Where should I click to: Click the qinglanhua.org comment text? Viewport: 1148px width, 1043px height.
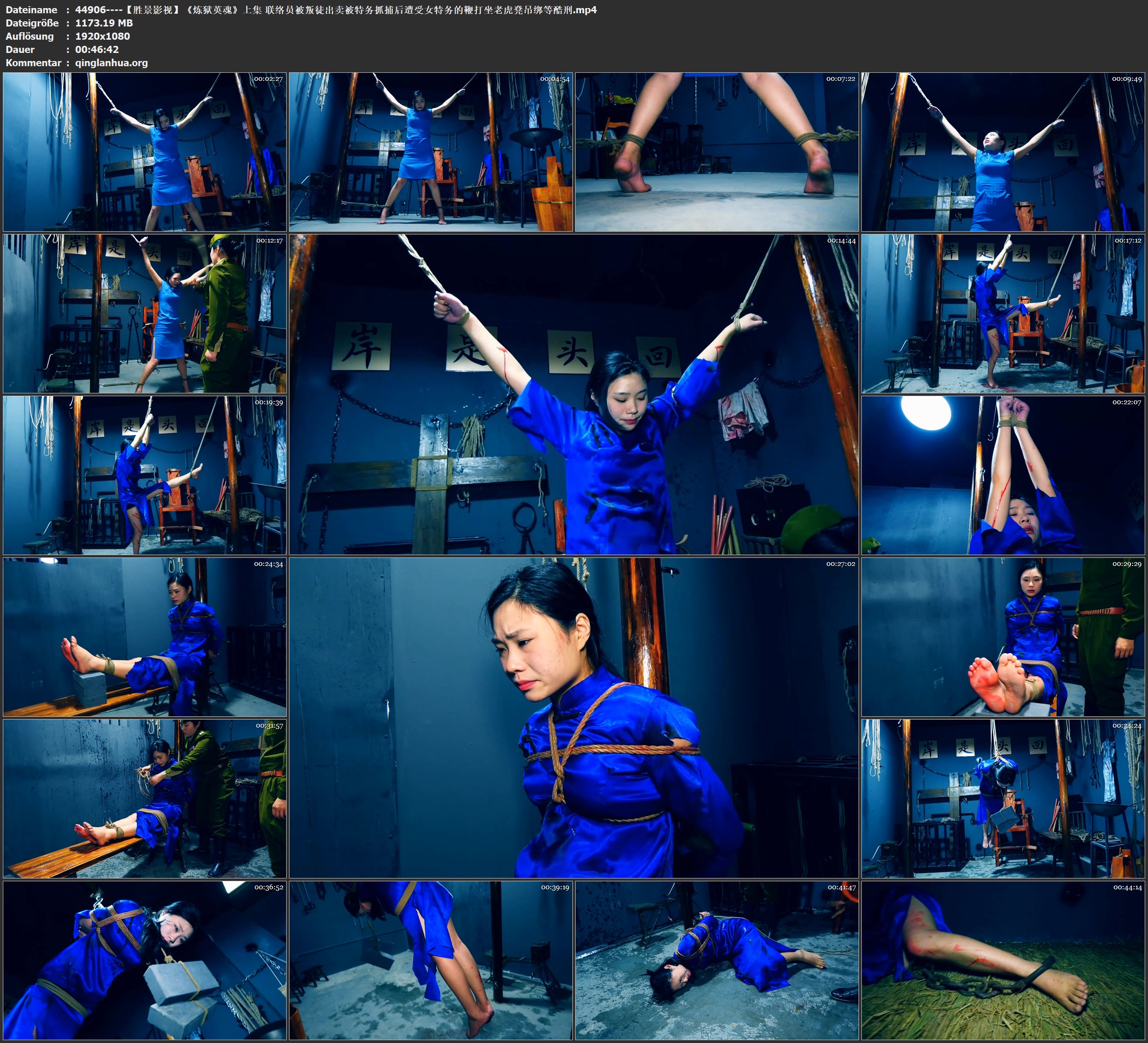tap(111, 62)
